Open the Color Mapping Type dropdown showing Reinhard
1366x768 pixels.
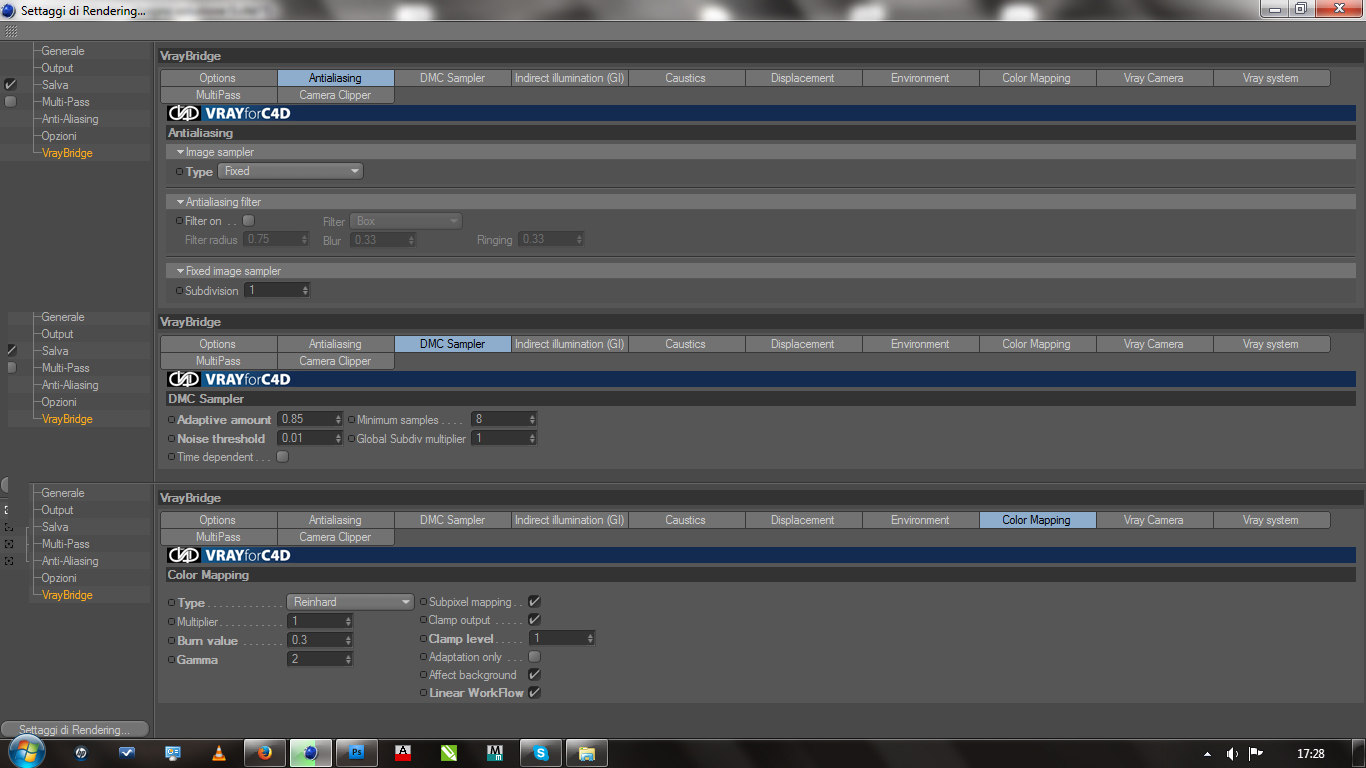coord(350,602)
